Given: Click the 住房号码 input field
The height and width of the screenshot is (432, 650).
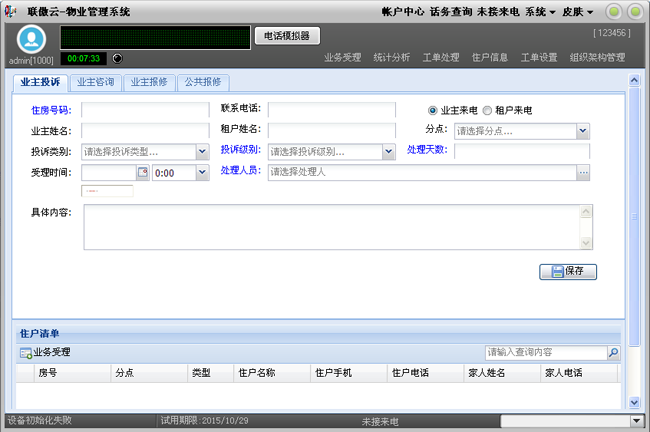Looking at the screenshot, I should coord(145,110).
